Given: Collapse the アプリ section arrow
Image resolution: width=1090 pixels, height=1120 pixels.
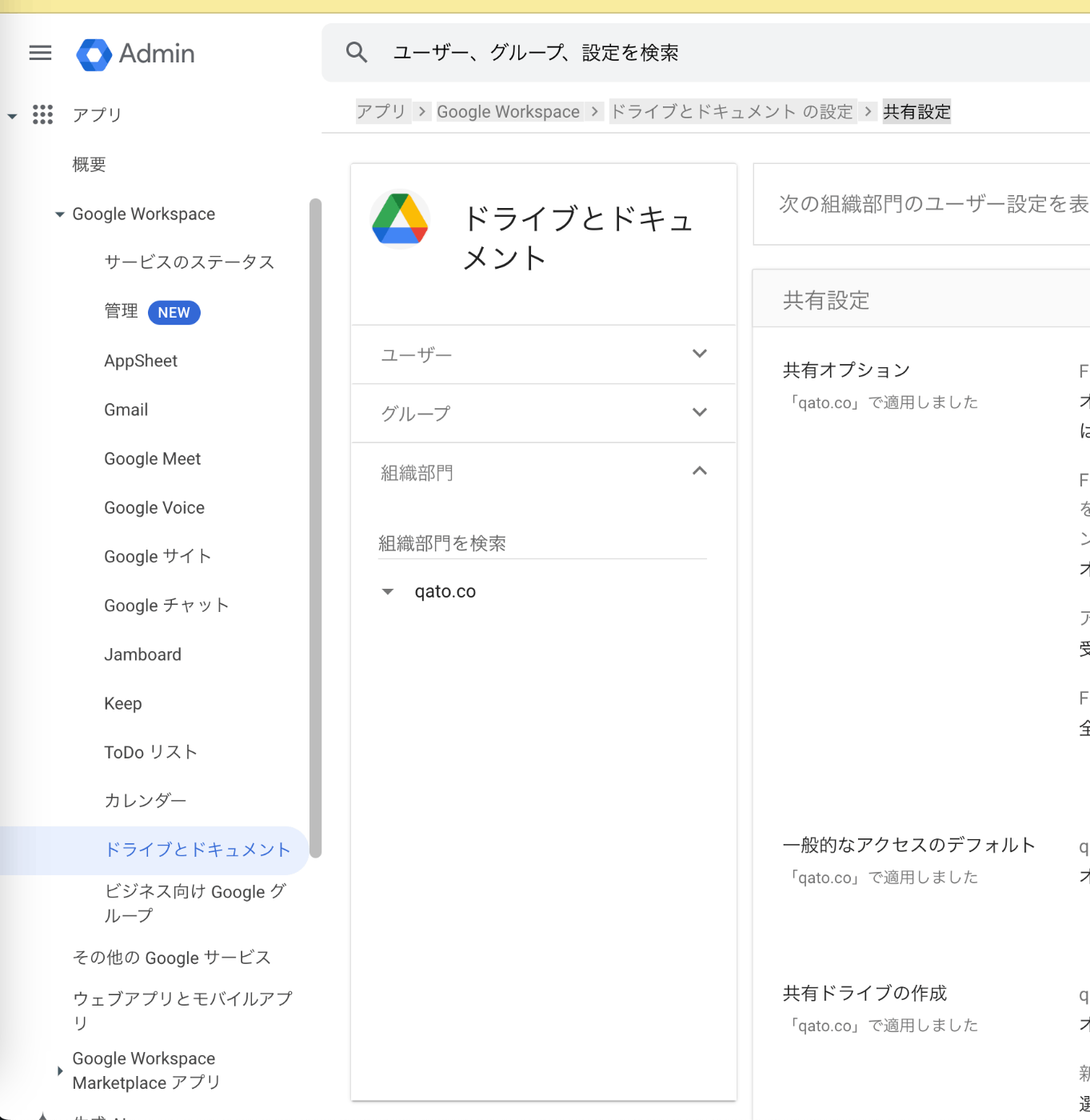Looking at the screenshot, I should [x=12, y=116].
